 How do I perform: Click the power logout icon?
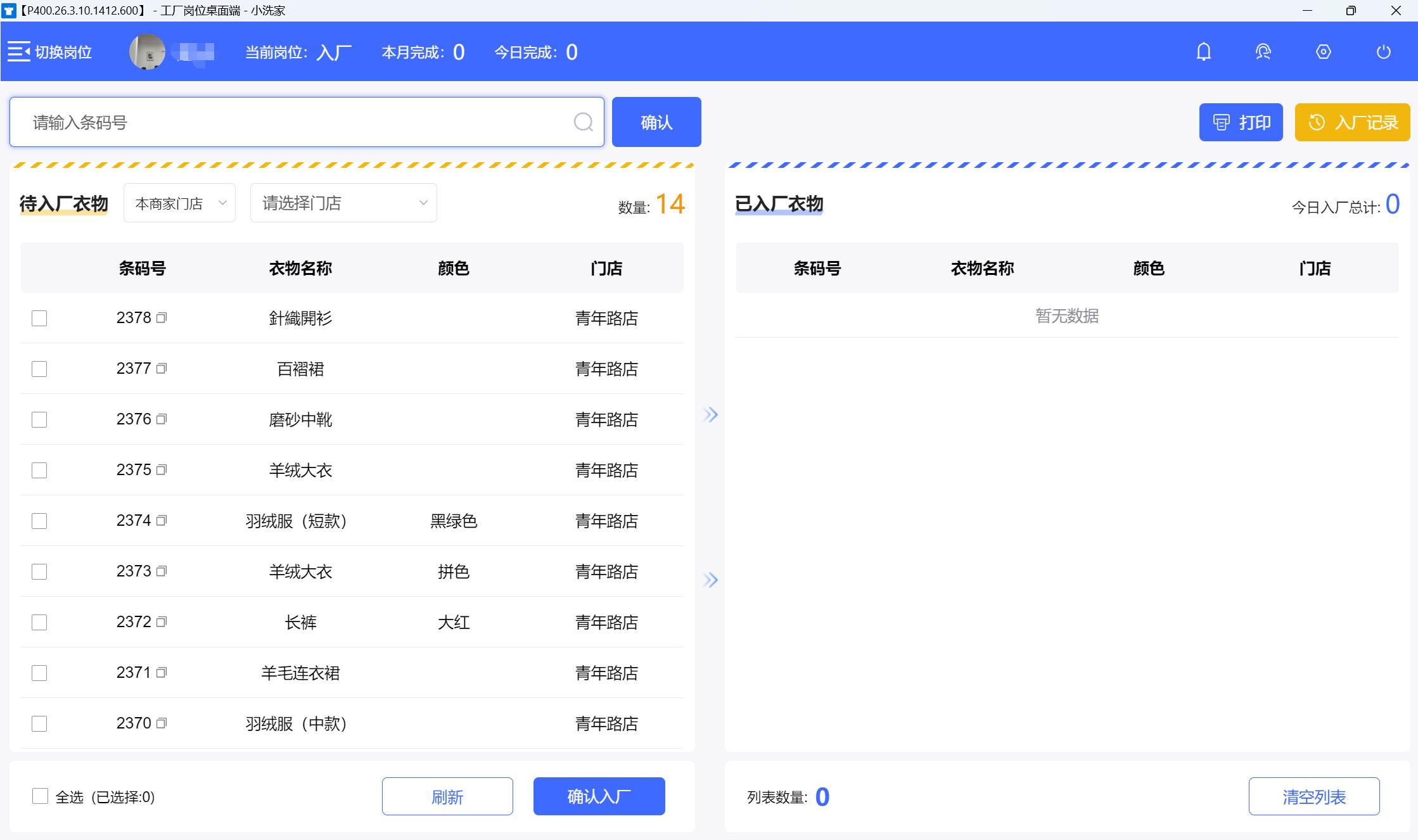coord(1383,52)
